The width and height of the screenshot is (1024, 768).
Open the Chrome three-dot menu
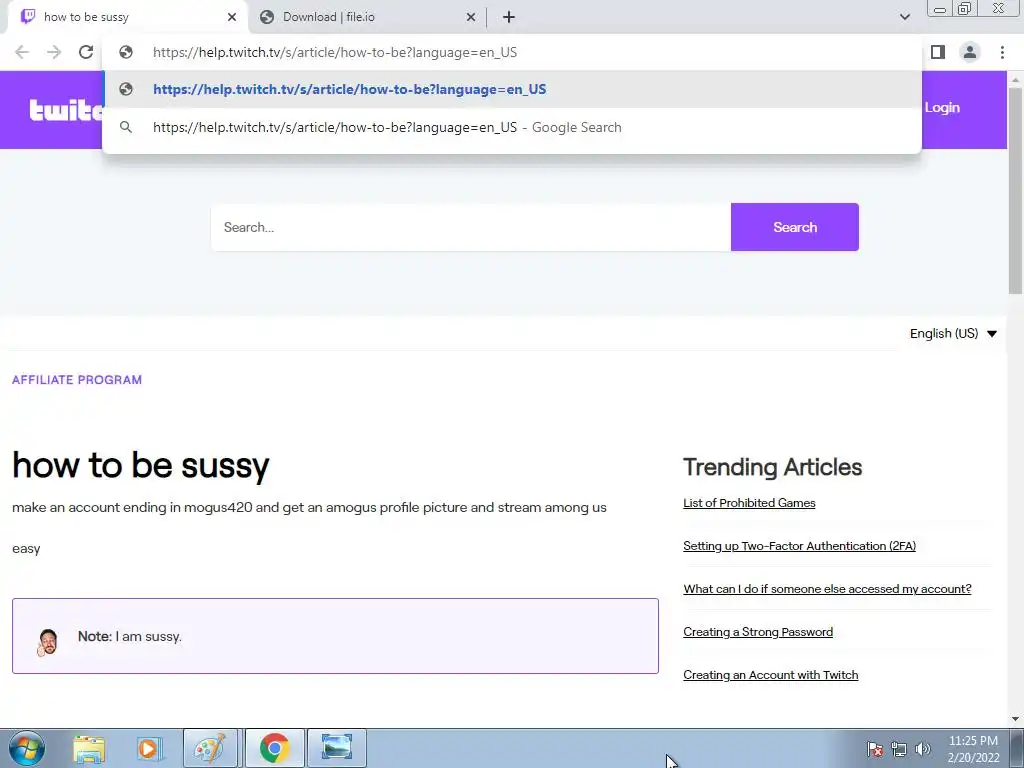1002,52
